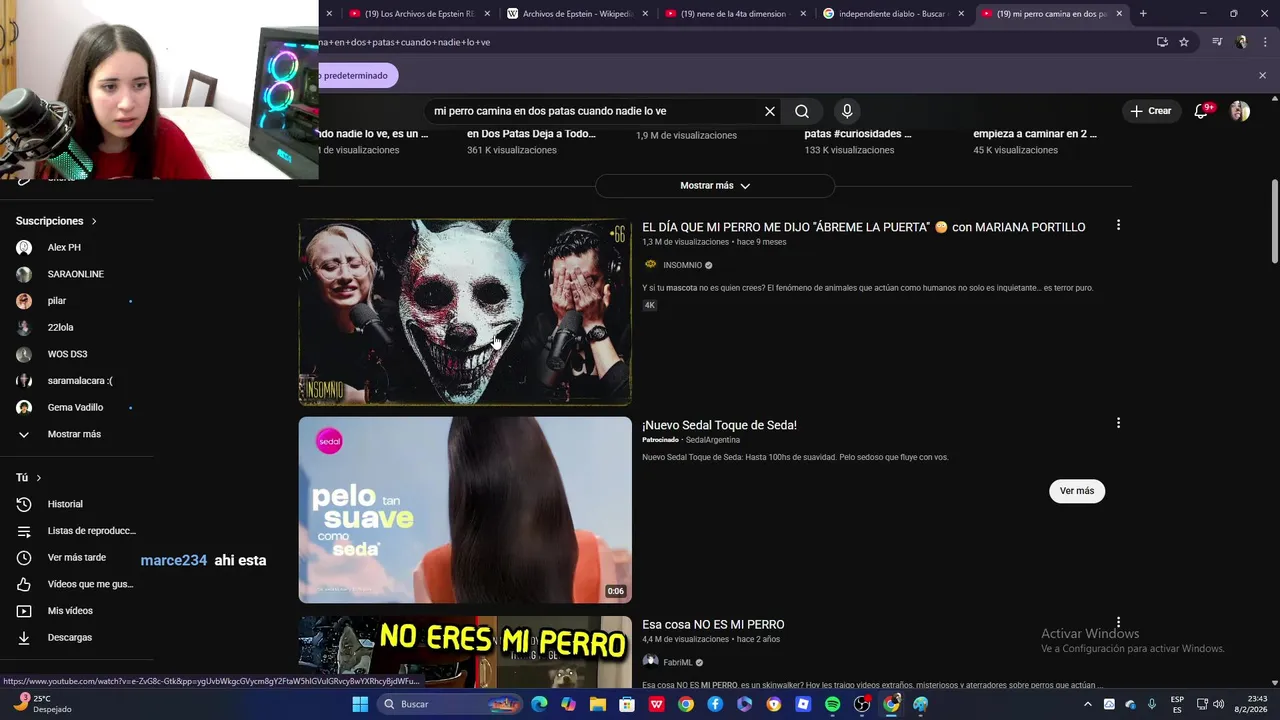Open Ver más tarde in sidebar
This screenshot has width=1280, height=720.
tap(76, 558)
